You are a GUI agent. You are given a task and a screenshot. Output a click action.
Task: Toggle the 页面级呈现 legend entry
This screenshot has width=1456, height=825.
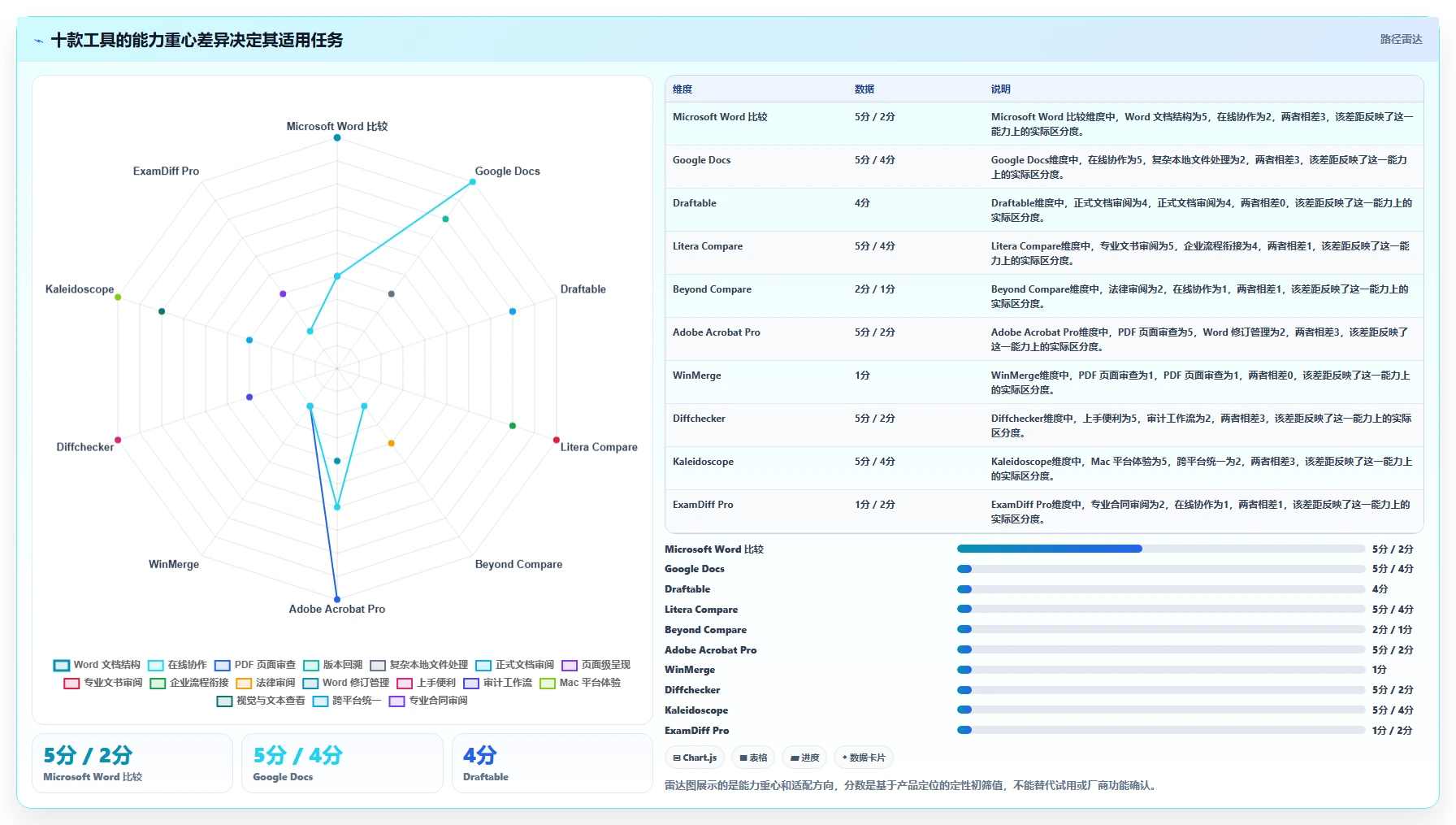click(596, 665)
